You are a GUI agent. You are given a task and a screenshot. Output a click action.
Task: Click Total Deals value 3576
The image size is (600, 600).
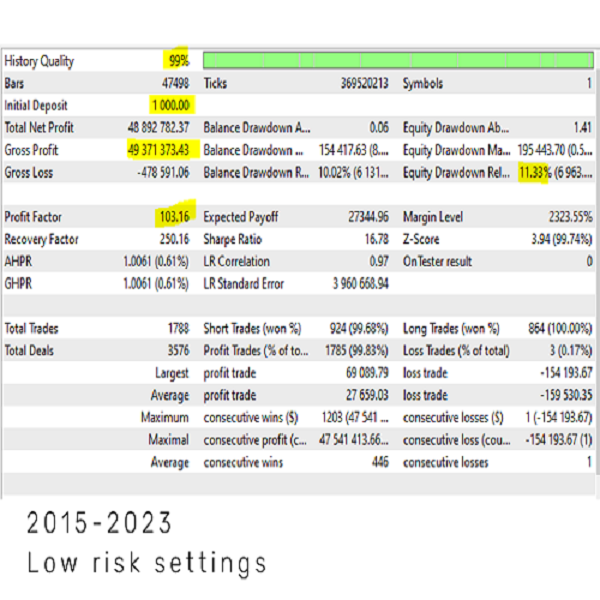(x=178, y=351)
